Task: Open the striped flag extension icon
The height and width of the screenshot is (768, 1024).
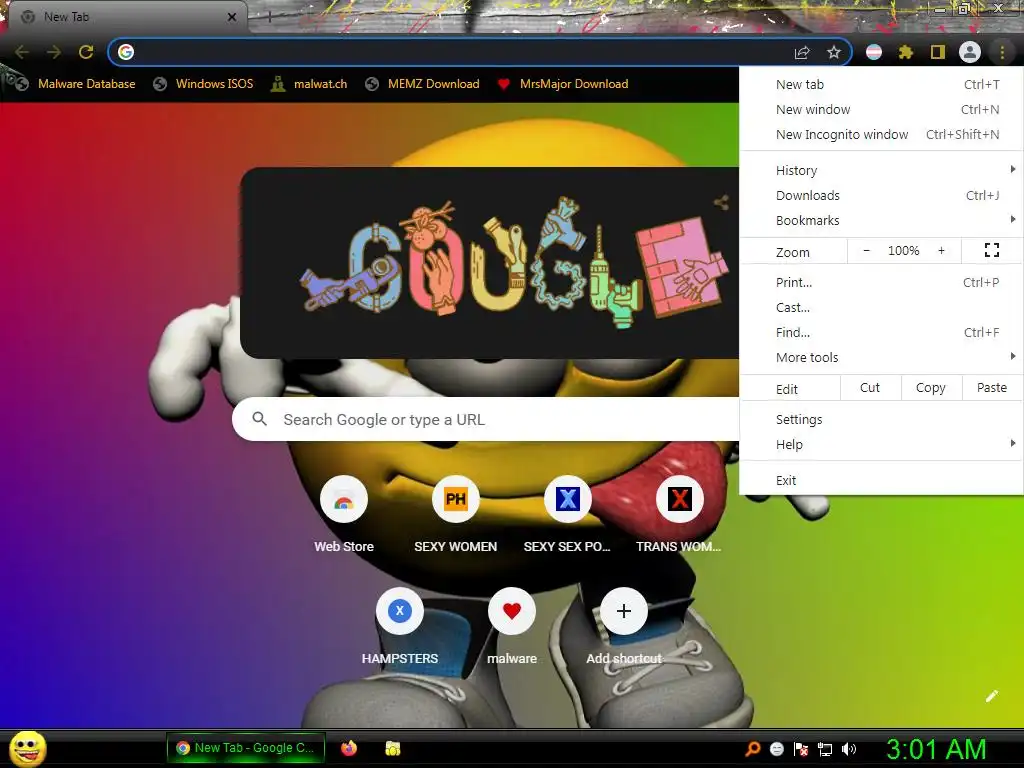Action: (x=874, y=52)
